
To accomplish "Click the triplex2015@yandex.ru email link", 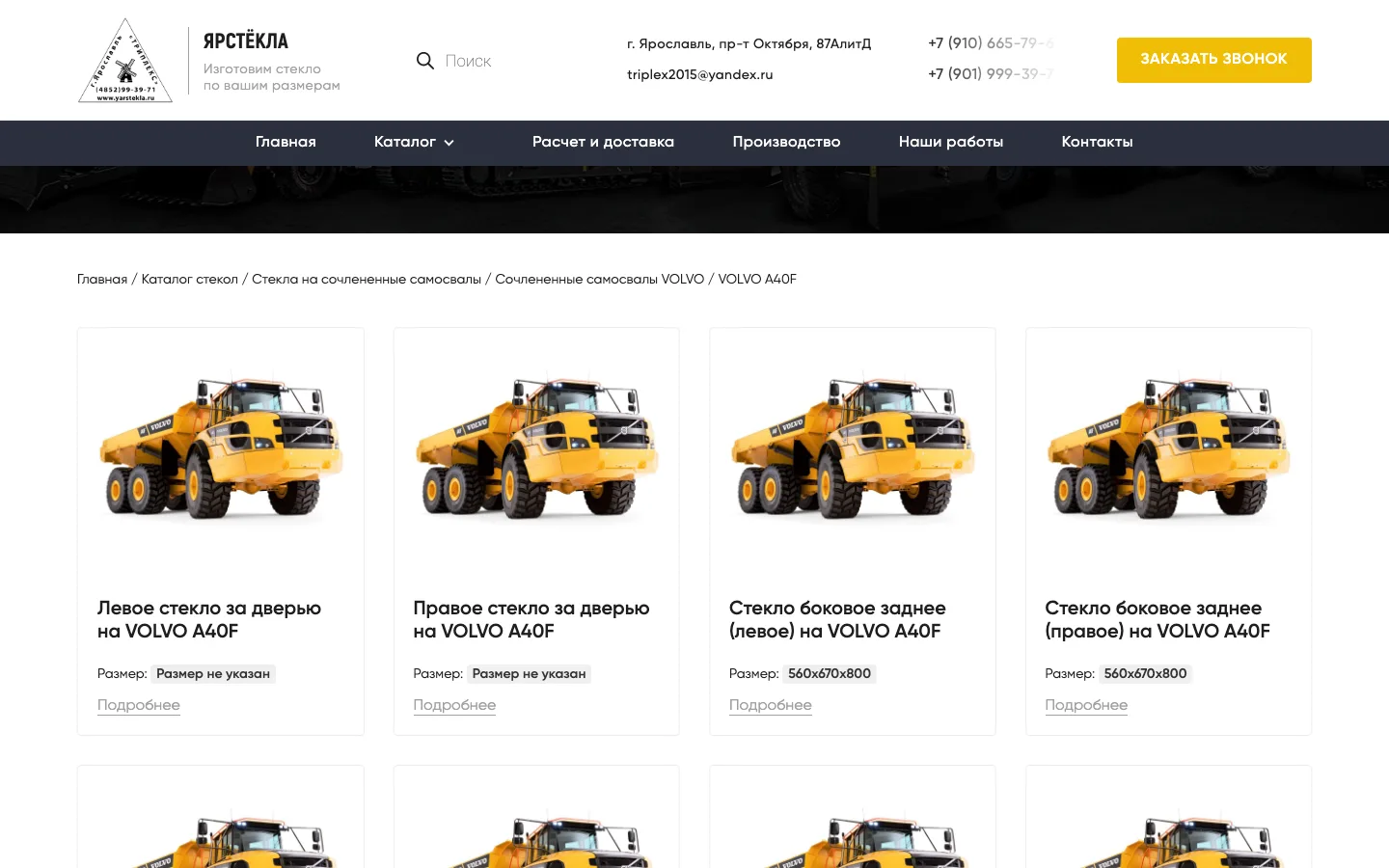I will pyautogui.click(x=700, y=74).
